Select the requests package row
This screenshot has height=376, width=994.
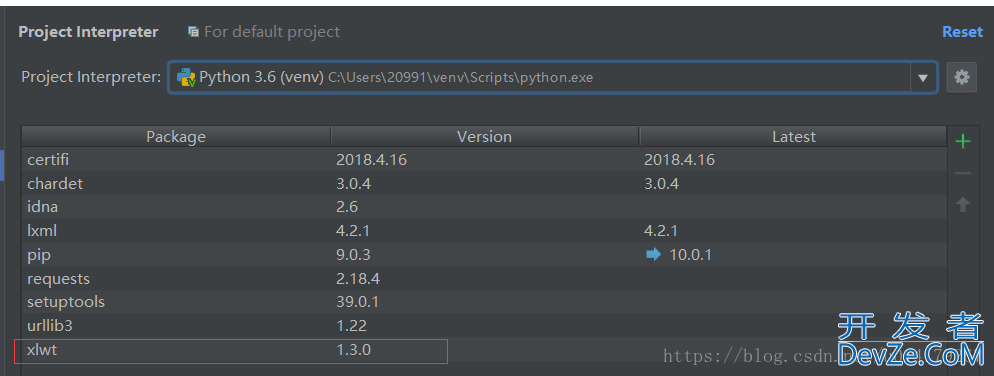[484, 278]
